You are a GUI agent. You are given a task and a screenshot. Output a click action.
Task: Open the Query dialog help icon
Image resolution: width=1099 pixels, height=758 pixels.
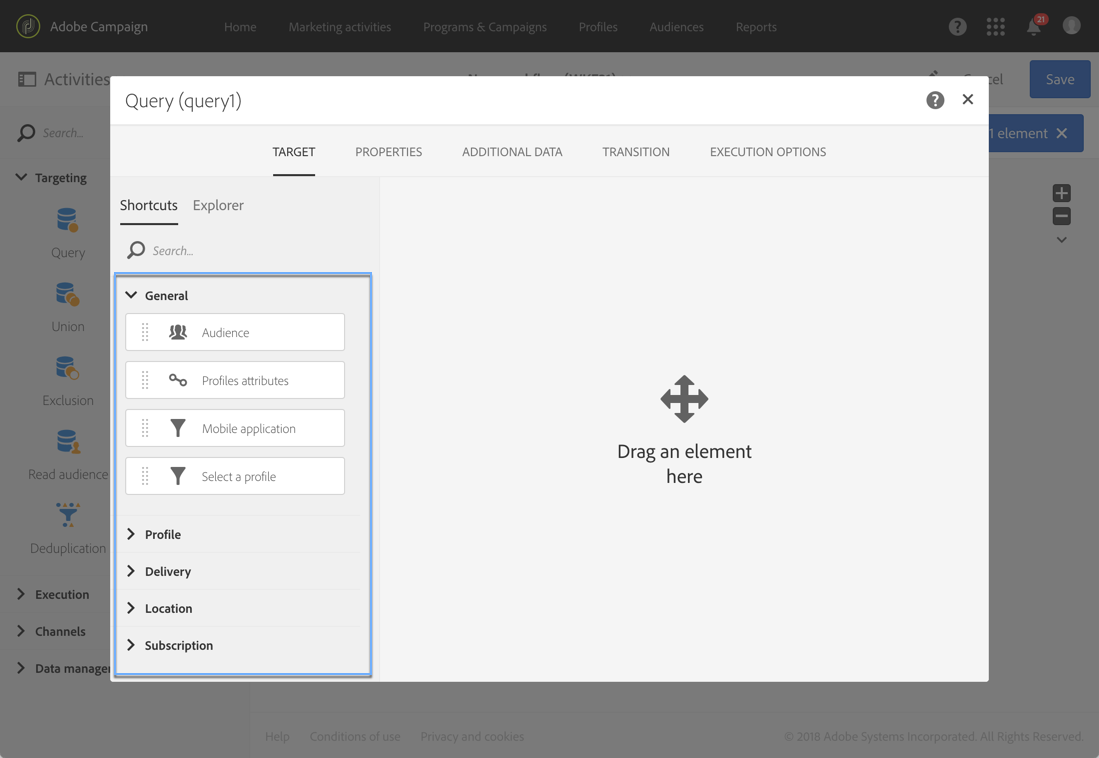935,100
